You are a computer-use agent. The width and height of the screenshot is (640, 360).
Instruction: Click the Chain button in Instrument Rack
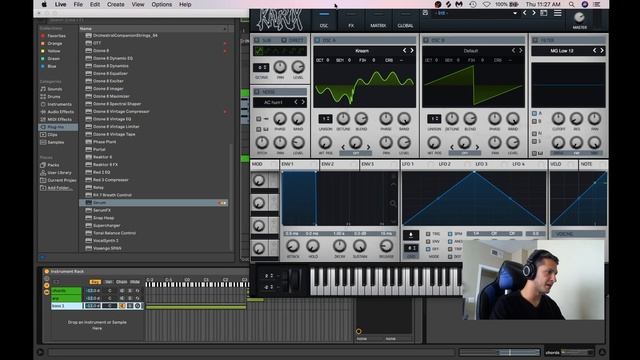coord(122,282)
